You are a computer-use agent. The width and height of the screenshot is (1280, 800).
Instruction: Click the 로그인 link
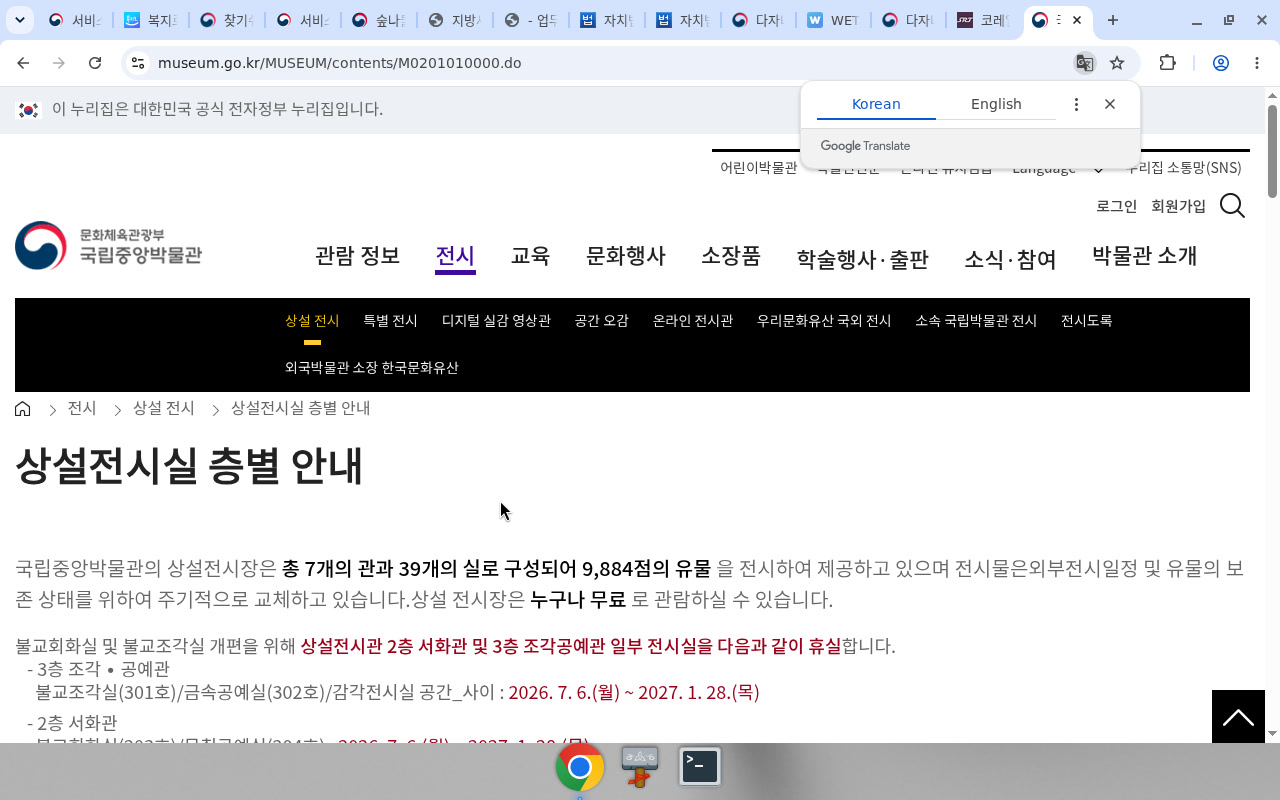1116,206
